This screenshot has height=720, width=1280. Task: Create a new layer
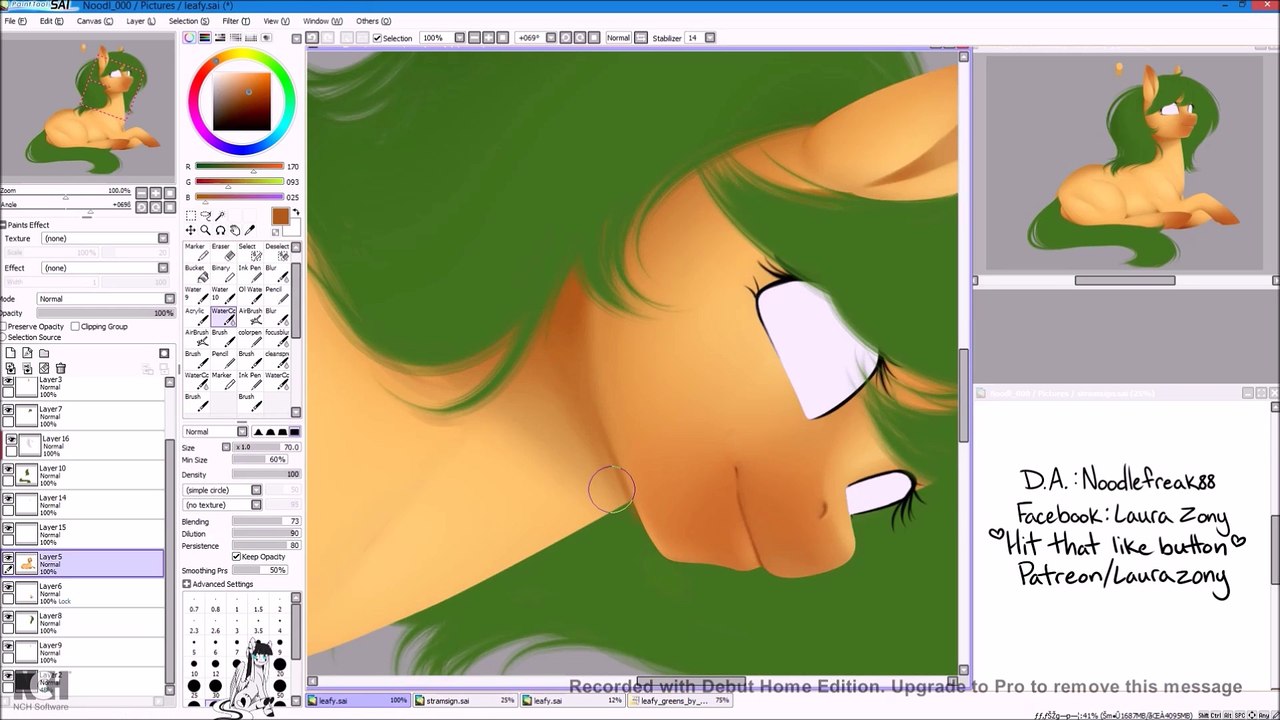click(x=10, y=353)
